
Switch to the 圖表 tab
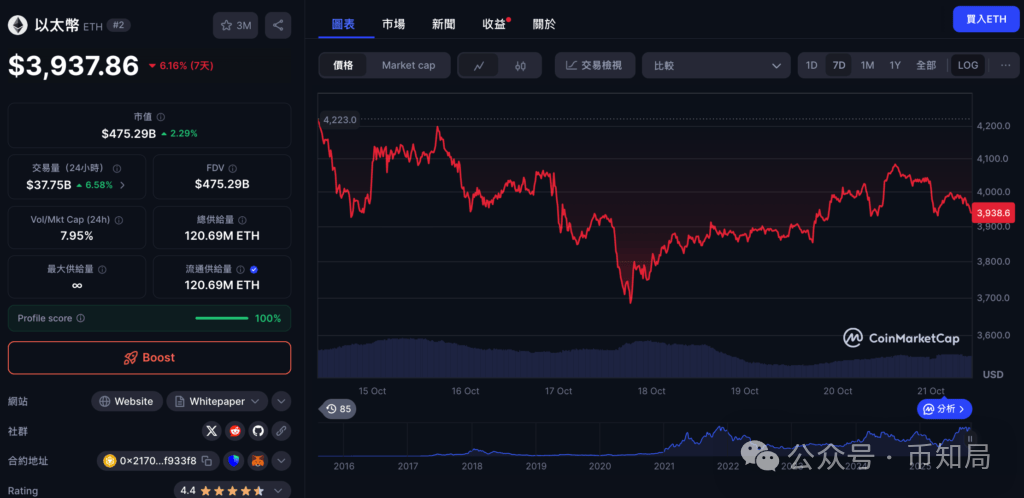point(344,24)
